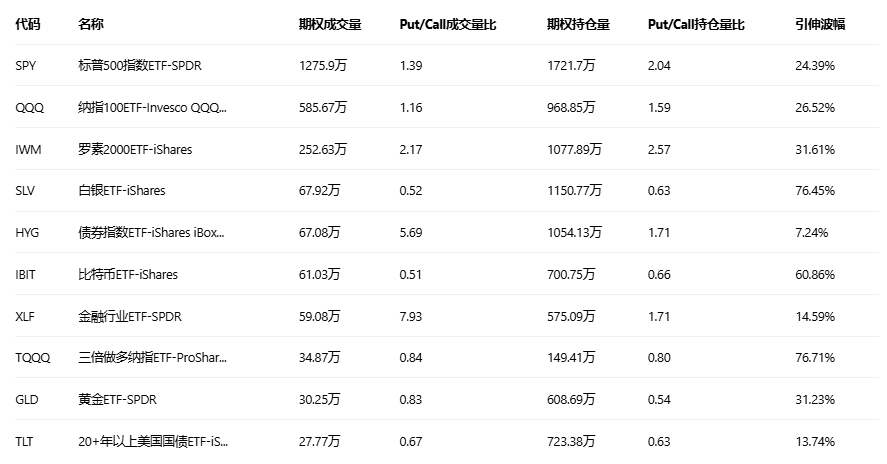
Task: Click 三倍做多纳指ETF-ProShares name
Action: 152,358
